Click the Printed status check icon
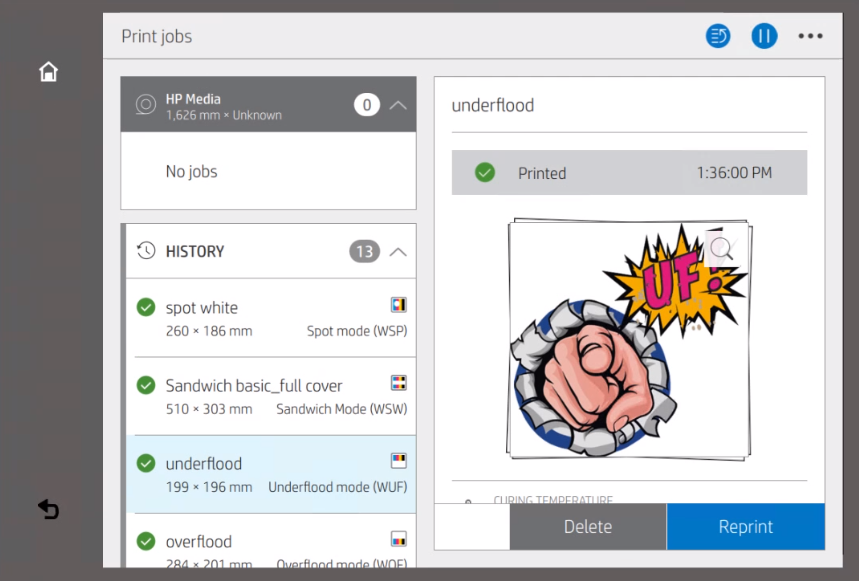The height and width of the screenshot is (581, 859). point(485,172)
